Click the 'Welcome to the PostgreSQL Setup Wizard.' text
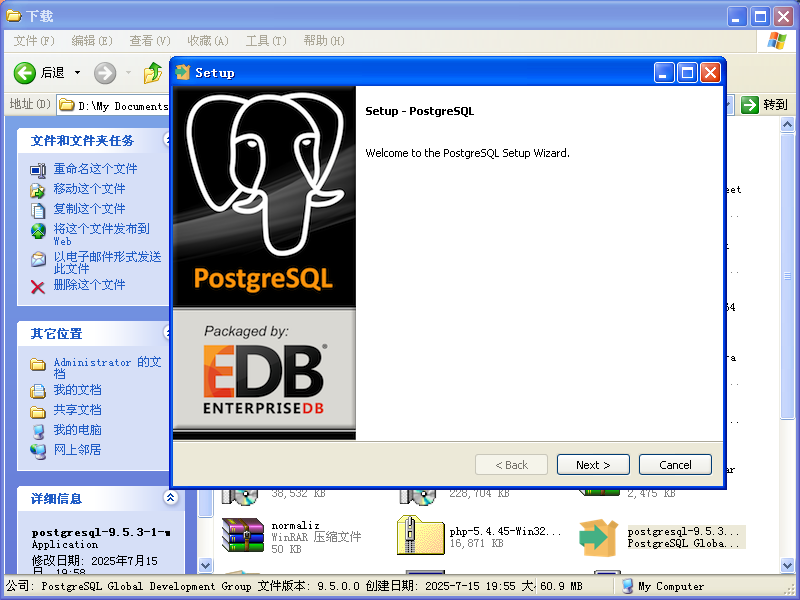This screenshot has height=600, width=800. pos(467,153)
